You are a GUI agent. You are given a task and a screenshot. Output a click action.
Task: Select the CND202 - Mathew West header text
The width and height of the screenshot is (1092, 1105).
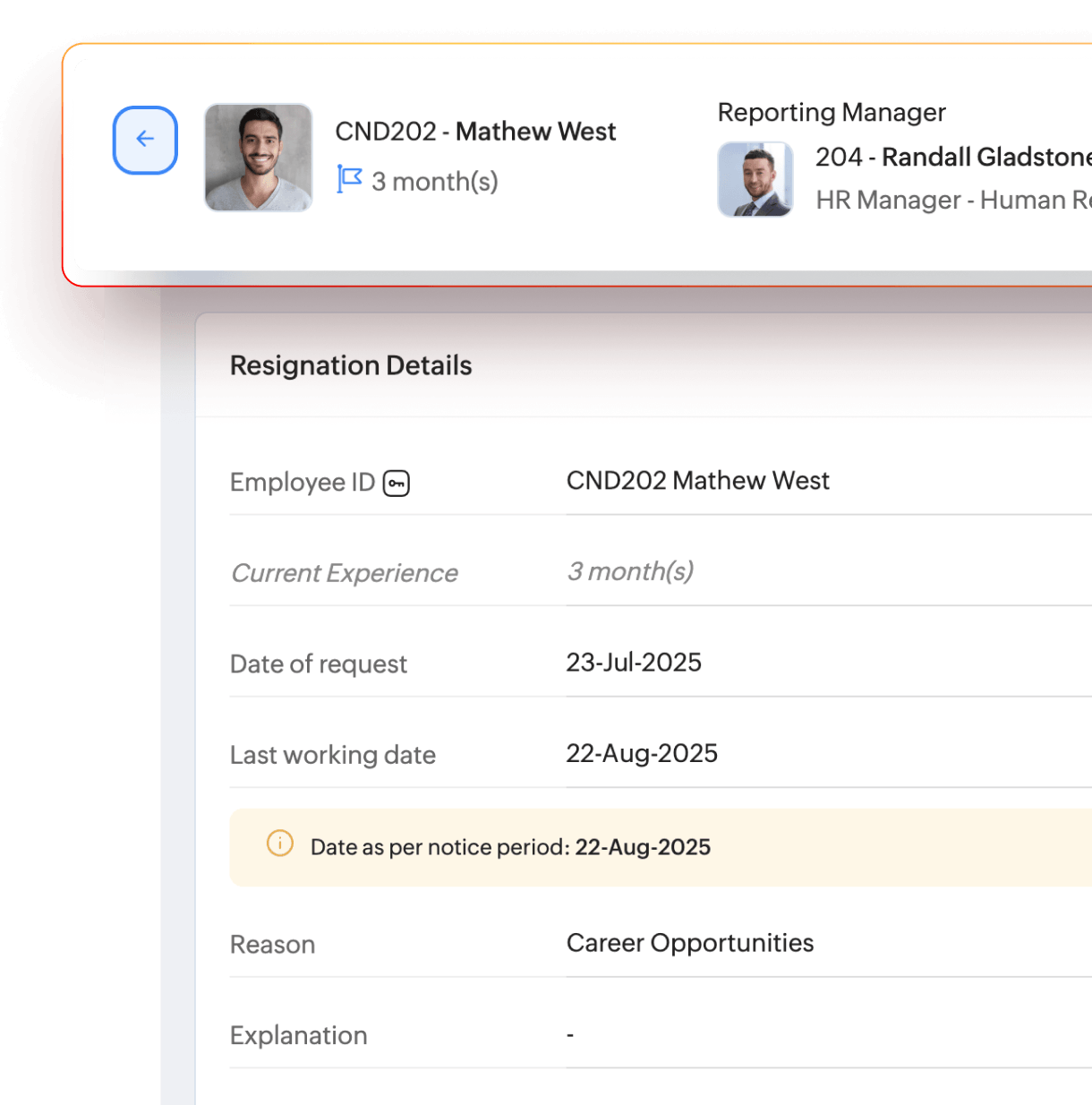click(x=475, y=132)
